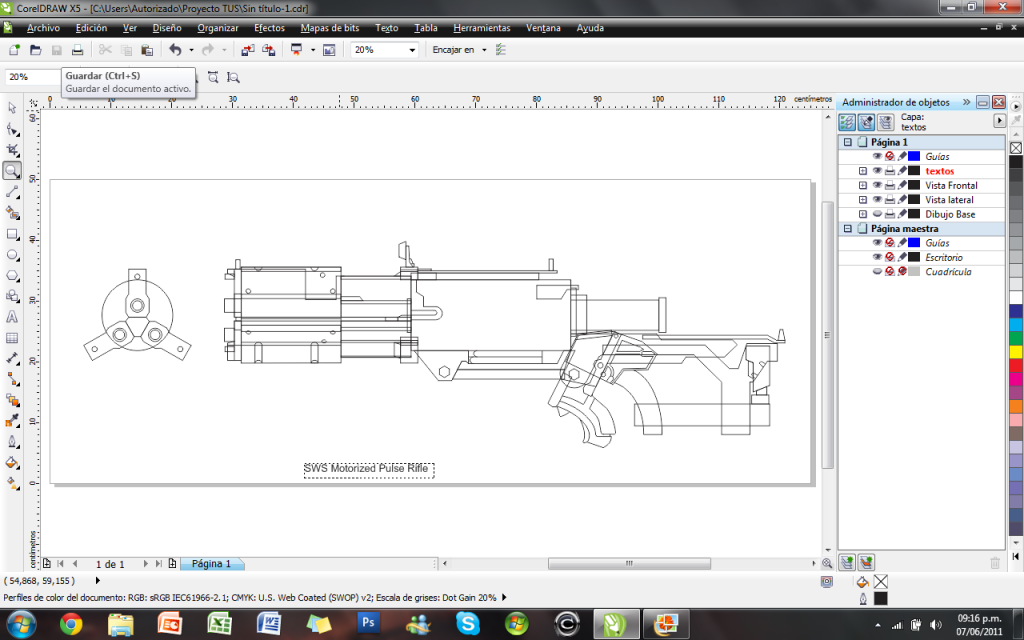1024x640 pixels.
Task: Expand the Vista Frontal layer
Action: (863, 185)
